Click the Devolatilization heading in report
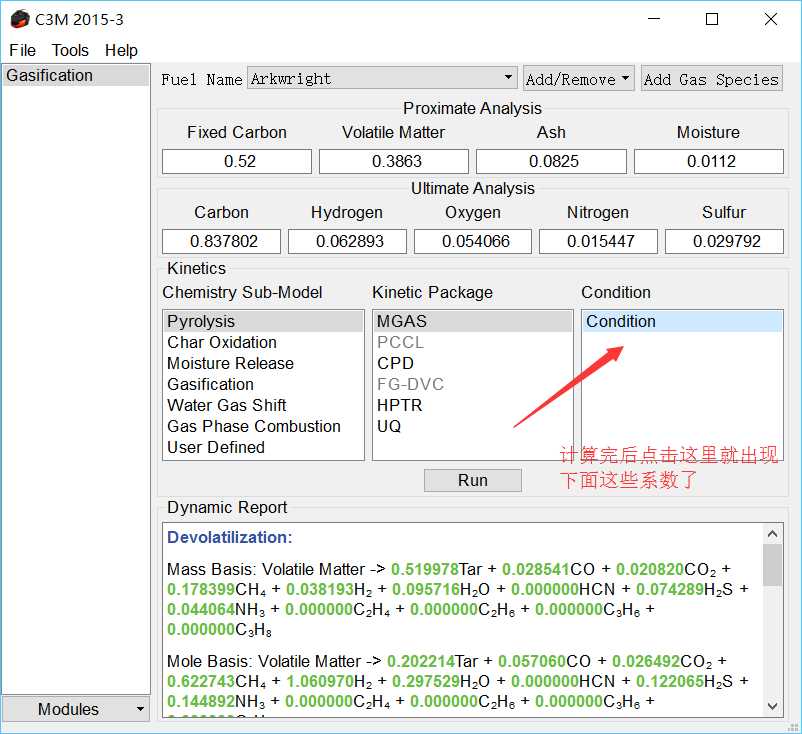 [x=230, y=537]
